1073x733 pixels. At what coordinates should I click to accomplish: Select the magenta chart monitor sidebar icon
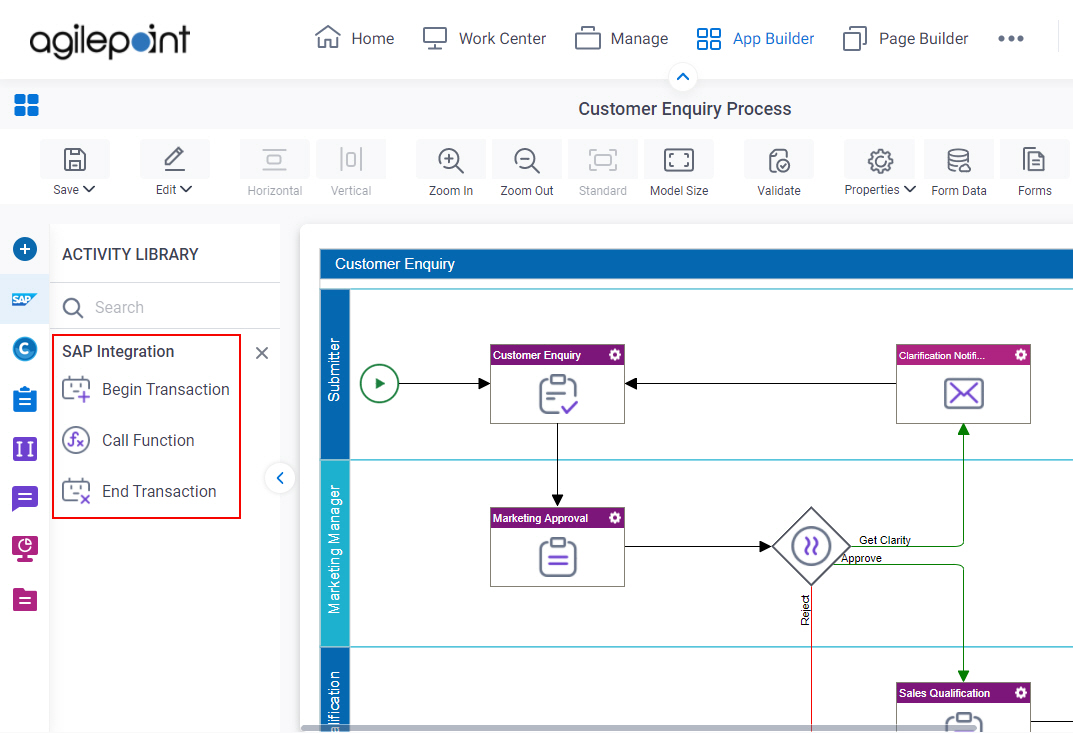point(25,549)
